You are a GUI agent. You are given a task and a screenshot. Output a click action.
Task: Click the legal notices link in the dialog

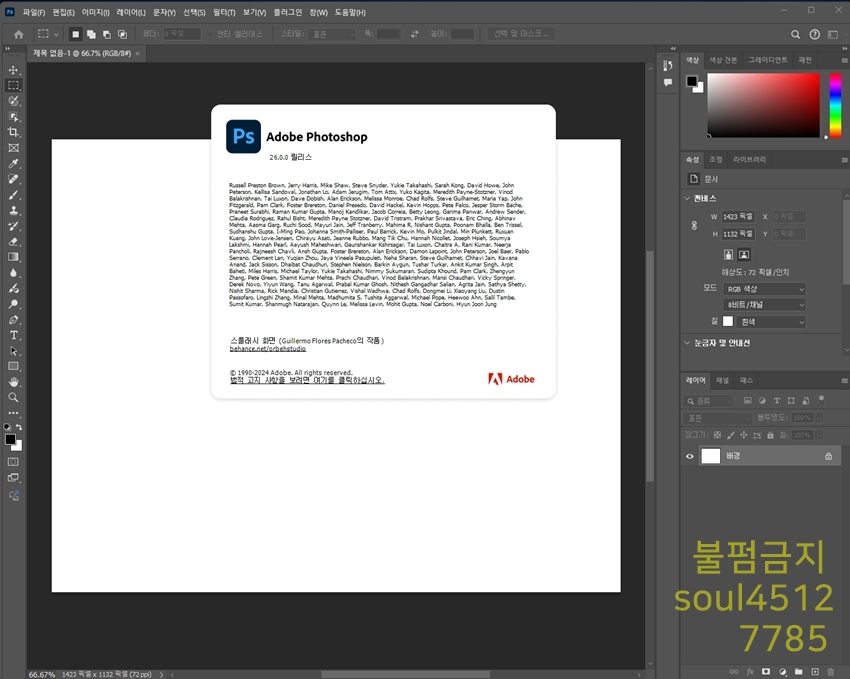pyautogui.click(x=307, y=380)
